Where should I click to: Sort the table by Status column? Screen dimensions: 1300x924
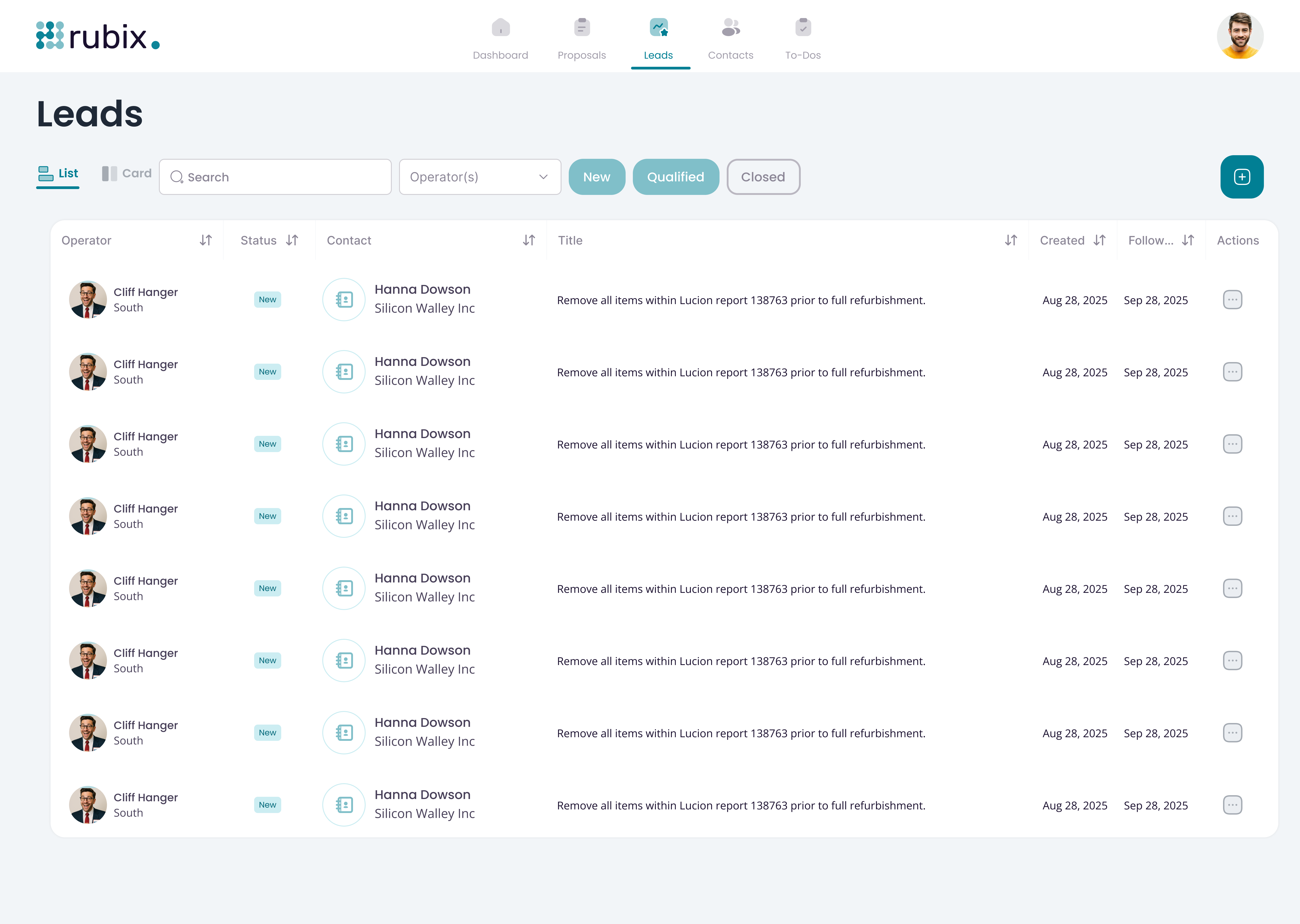coord(292,240)
